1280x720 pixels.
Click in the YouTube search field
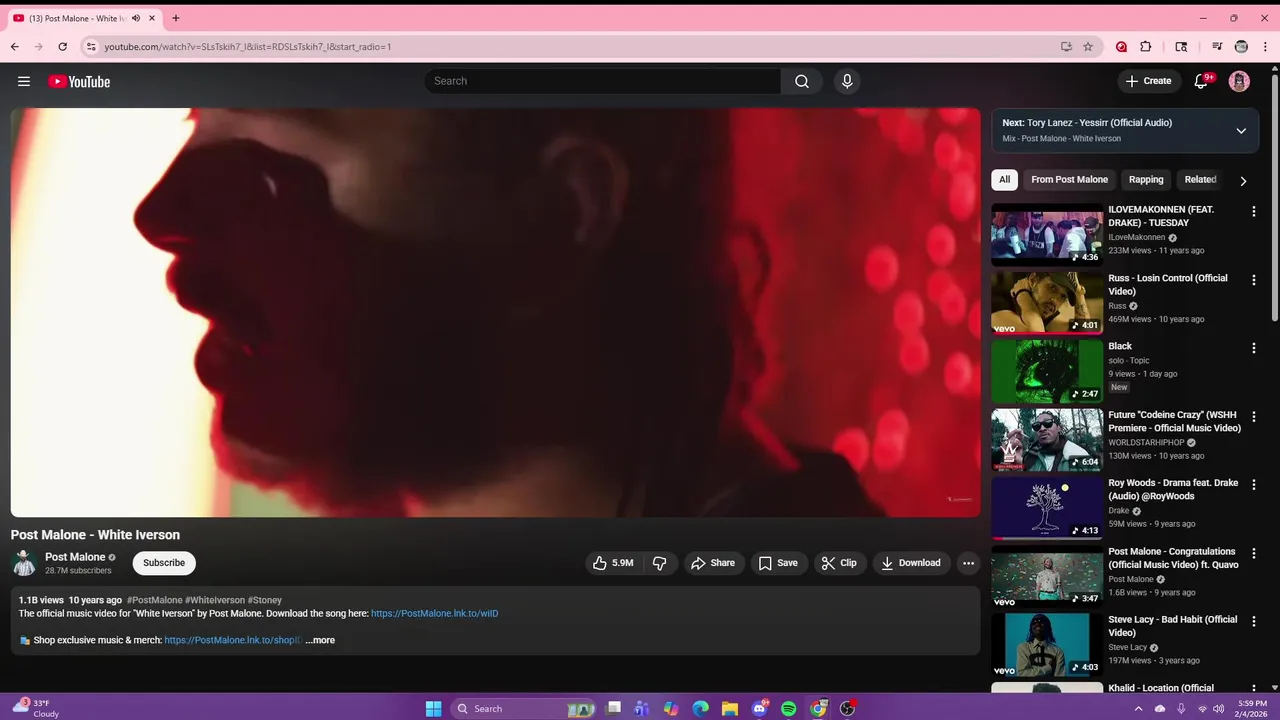click(603, 81)
